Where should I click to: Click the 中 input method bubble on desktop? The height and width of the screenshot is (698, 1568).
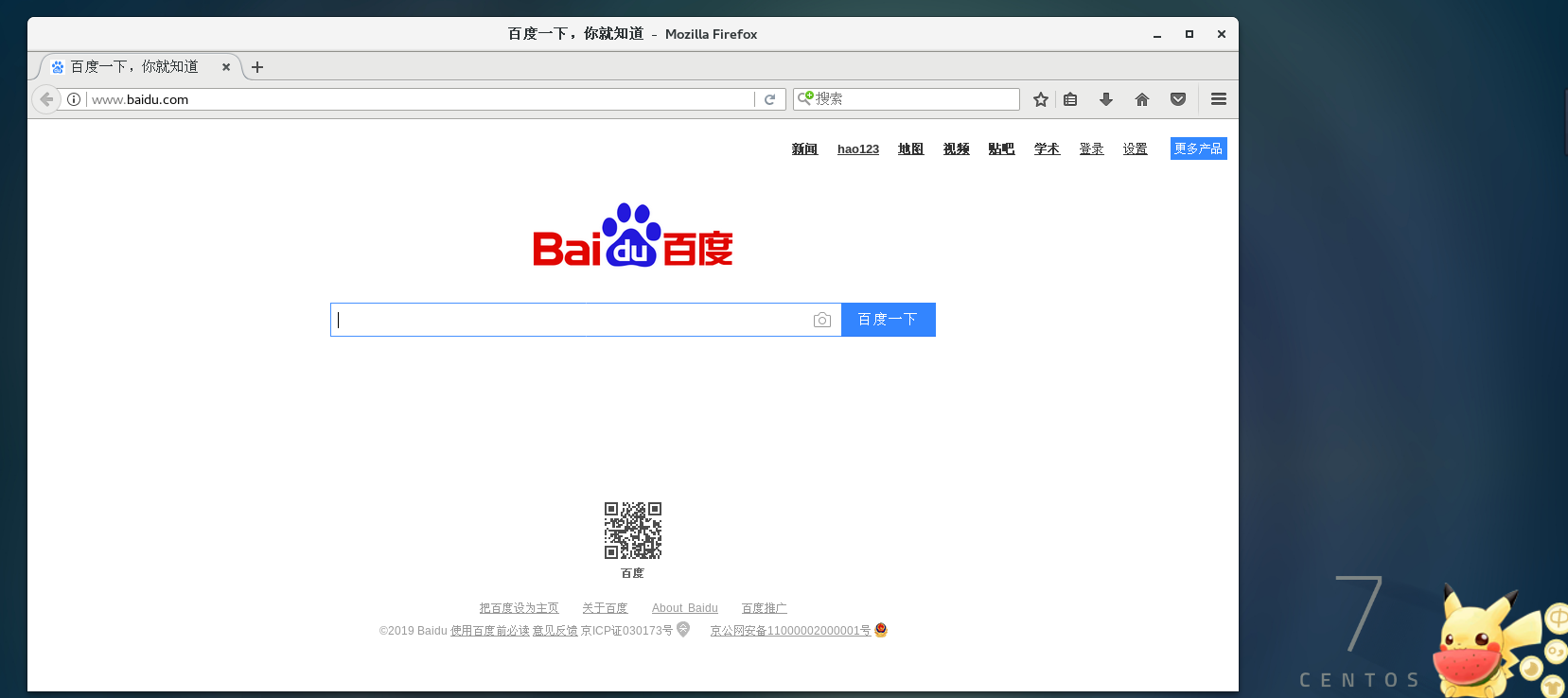[1557, 620]
